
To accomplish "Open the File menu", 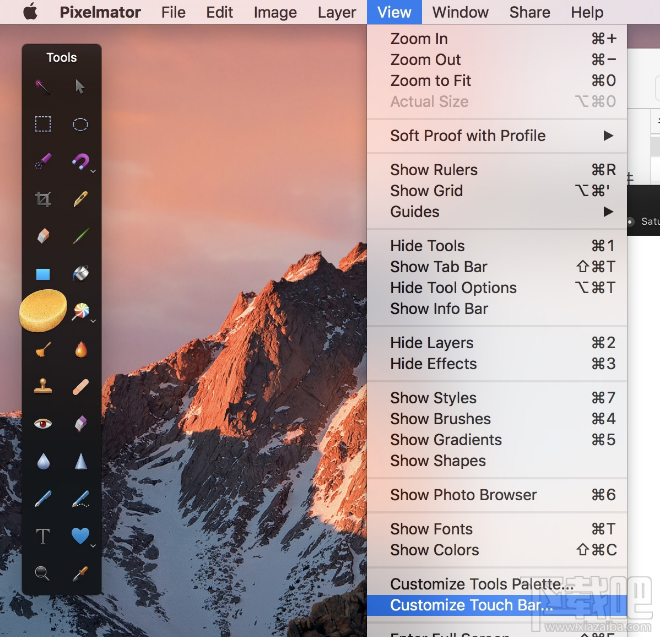I will [x=173, y=12].
